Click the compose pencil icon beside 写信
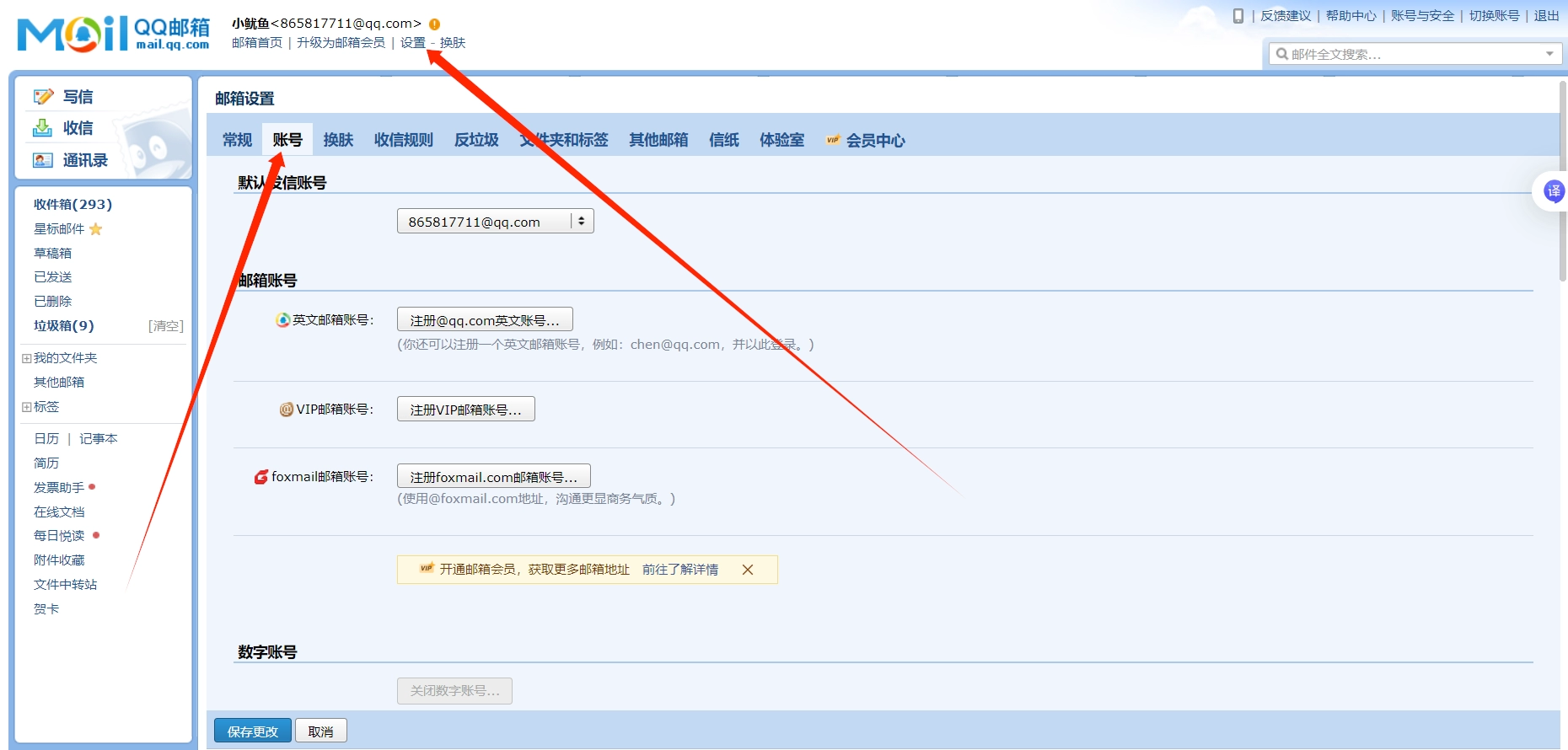The width and height of the screenshot is (1568, 750). 43,97
